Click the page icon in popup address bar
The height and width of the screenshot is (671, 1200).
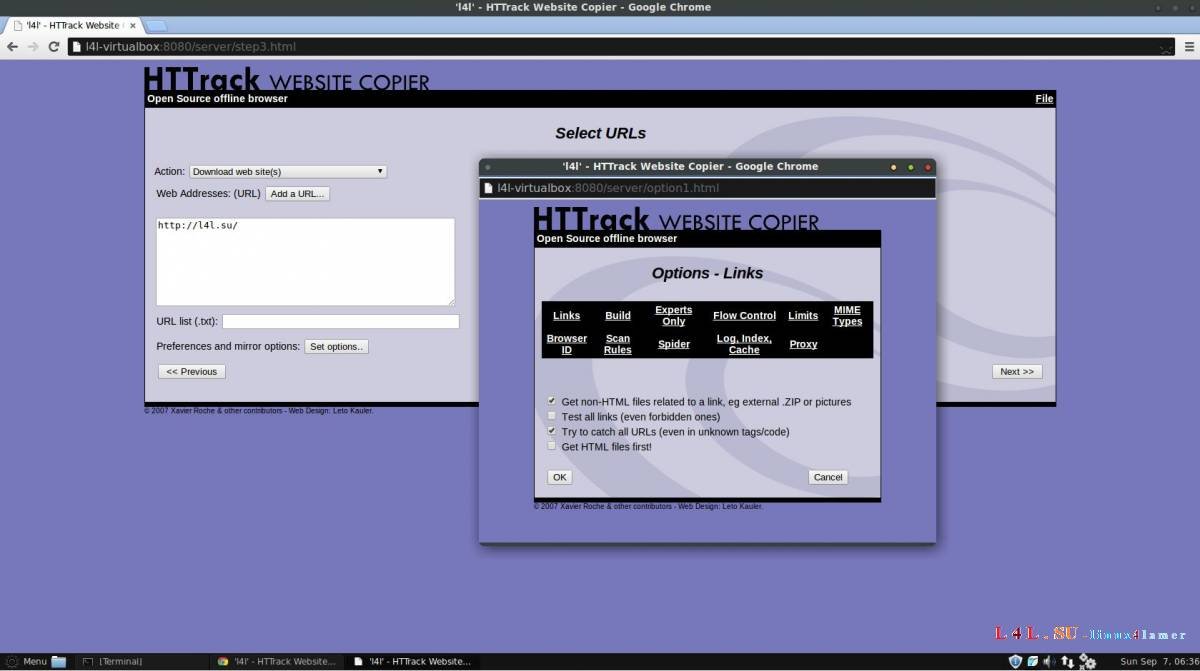tap(489, 188)
